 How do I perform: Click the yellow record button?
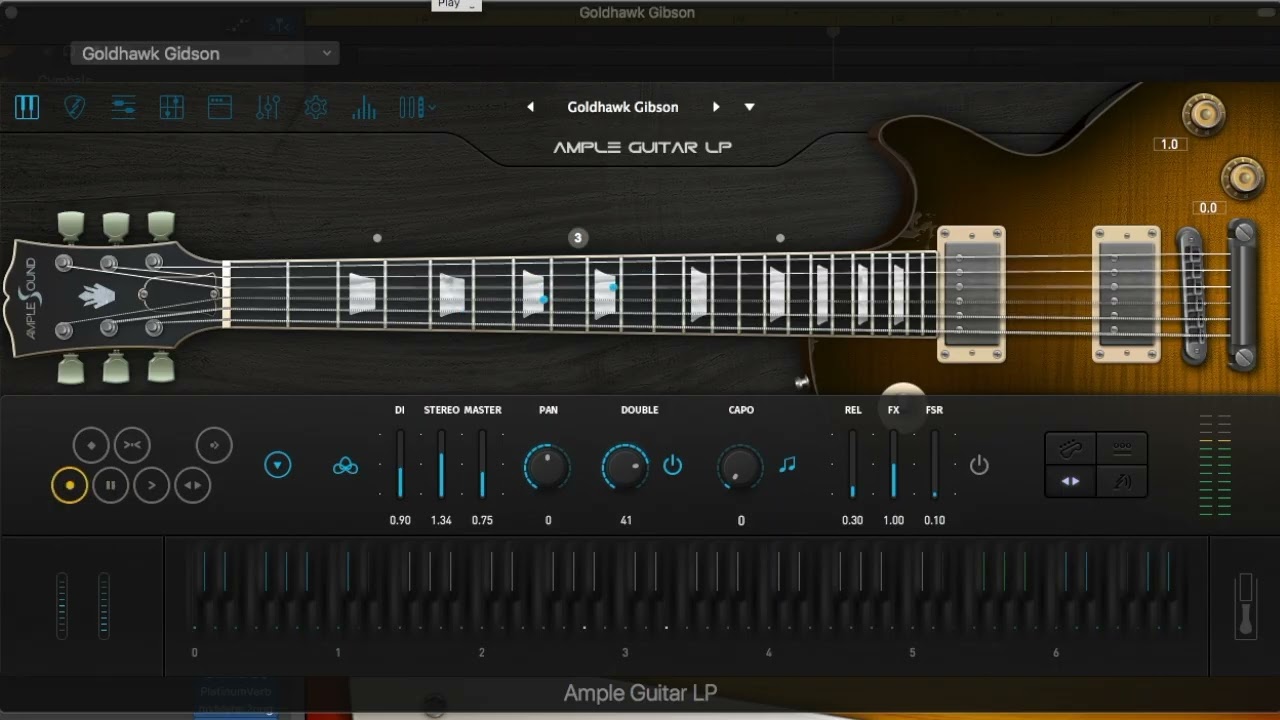coord(70,485)
